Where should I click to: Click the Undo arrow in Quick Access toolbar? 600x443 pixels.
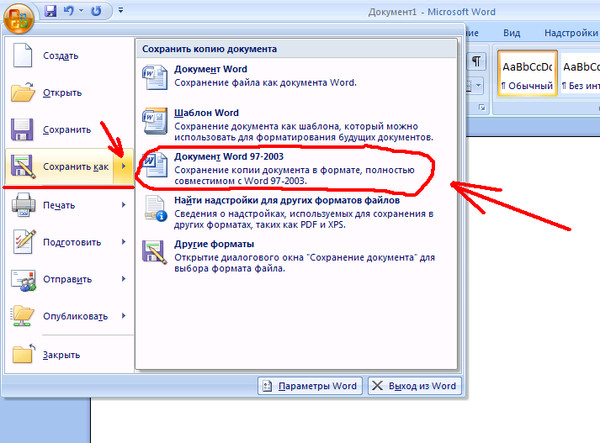pyautogui.click(x=69, y=11)
